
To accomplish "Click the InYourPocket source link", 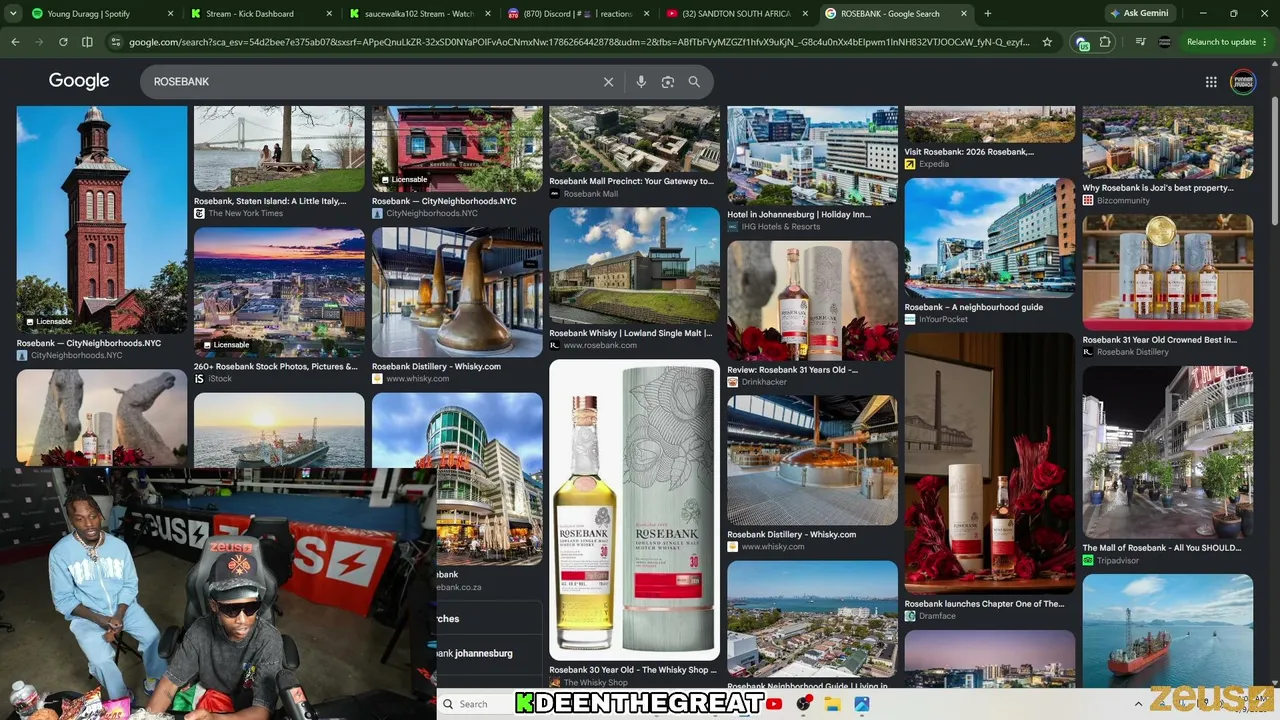I will click(x=943, y=319).
